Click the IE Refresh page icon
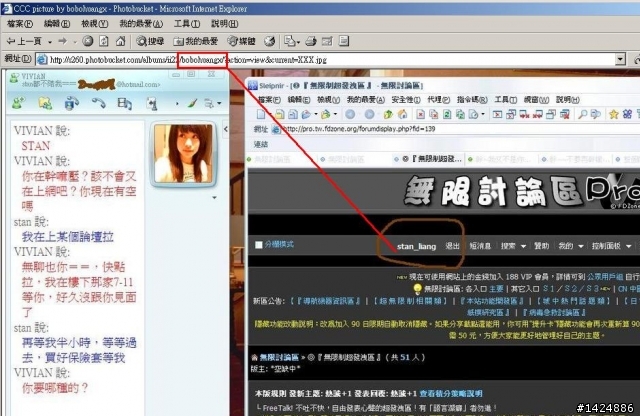640x416 pixels. (104, 41)
